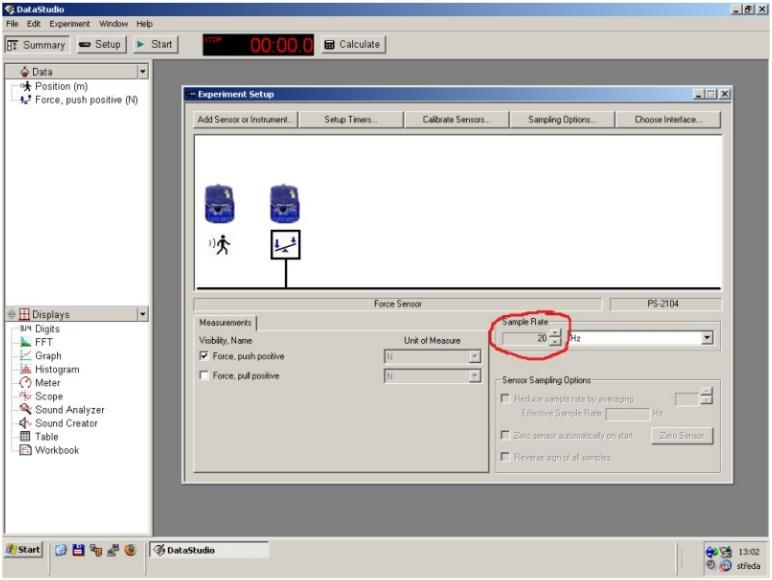Click Add Sensor or Instrument button
The image size is (772, 580).
[x=245, y=119]
